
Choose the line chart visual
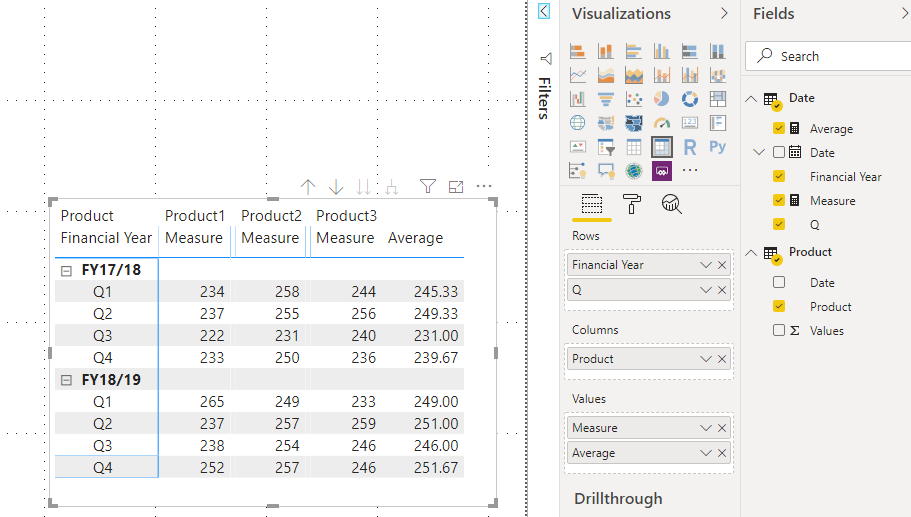click(x=578, y=75)
